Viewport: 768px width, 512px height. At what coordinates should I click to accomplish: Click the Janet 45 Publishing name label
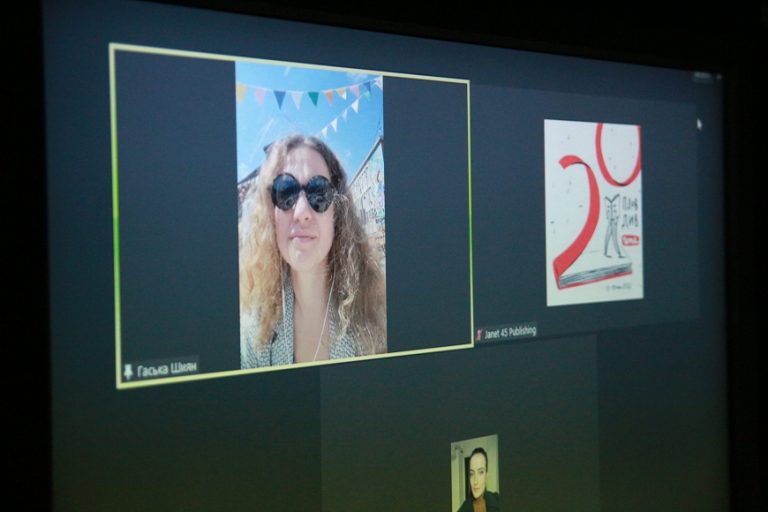[x=510, y=332]
